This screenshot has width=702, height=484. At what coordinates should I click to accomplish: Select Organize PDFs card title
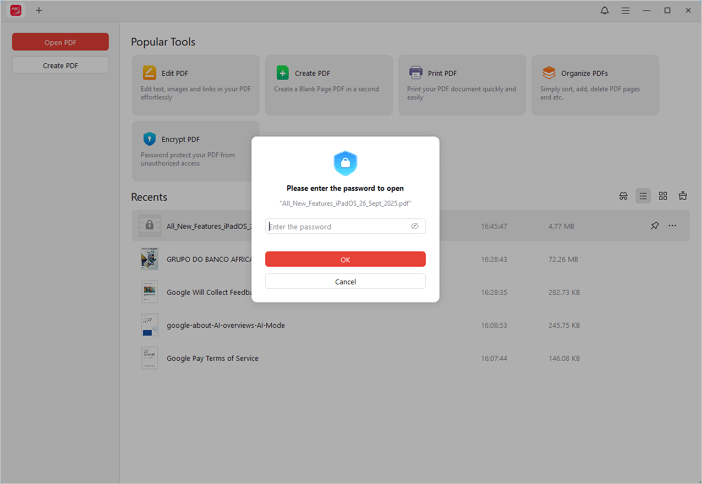coord(584,73)
